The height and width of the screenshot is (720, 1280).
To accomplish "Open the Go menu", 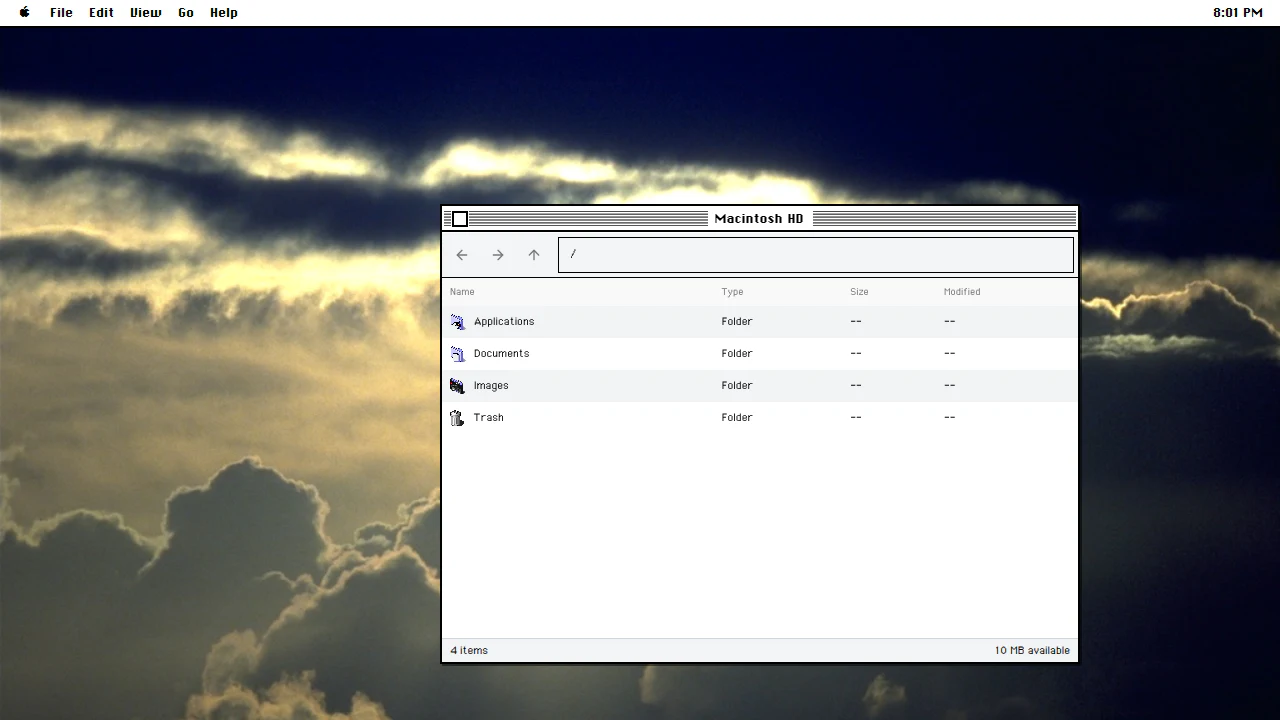I will pos(186,13).
